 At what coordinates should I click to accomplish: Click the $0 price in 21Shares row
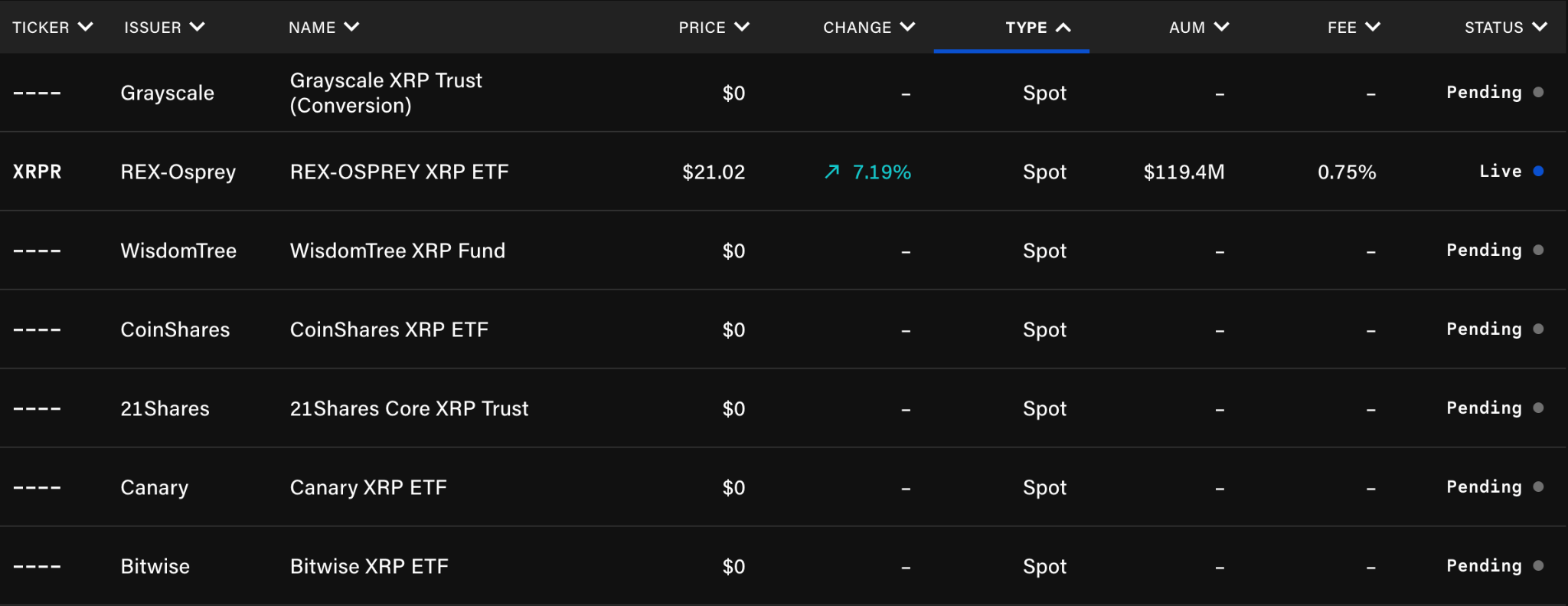coord(733,409)
